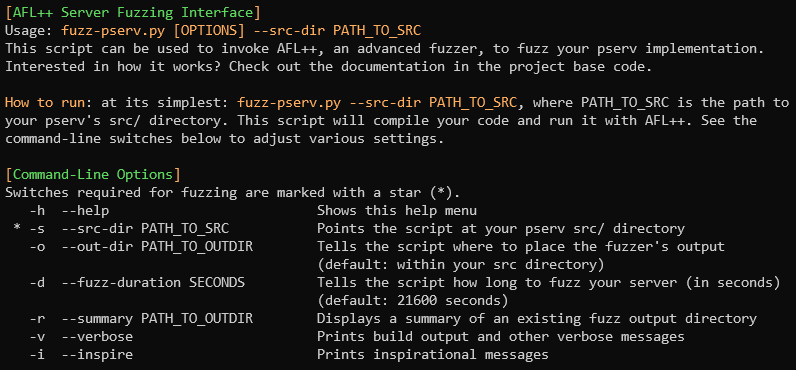Click the --summary PATH_TO_OUTDIR option
The height and width of the screenshot is (370, 796).
(157, 319)
